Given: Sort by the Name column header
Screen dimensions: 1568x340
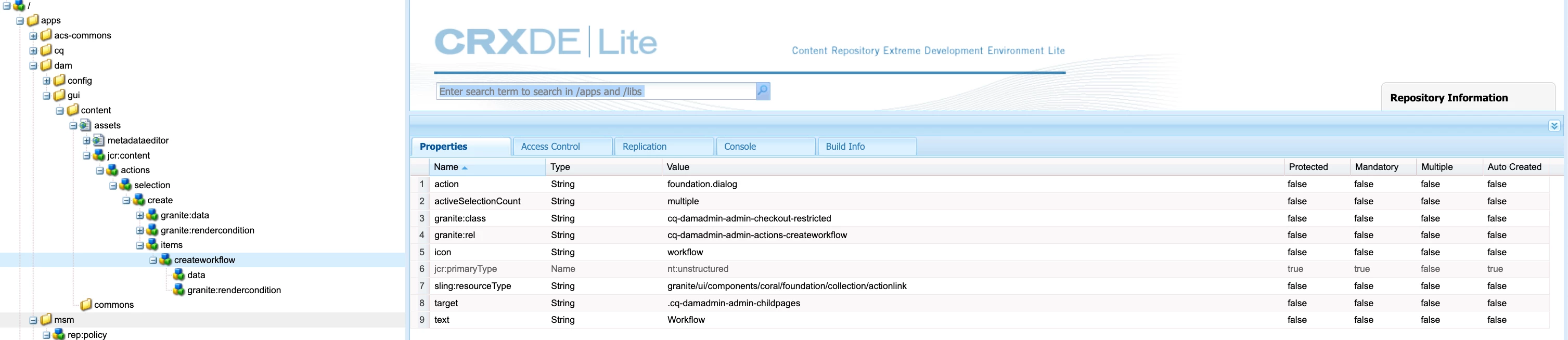Looking at the screenshot, I should pyautogui.click(x=487, y=167).
